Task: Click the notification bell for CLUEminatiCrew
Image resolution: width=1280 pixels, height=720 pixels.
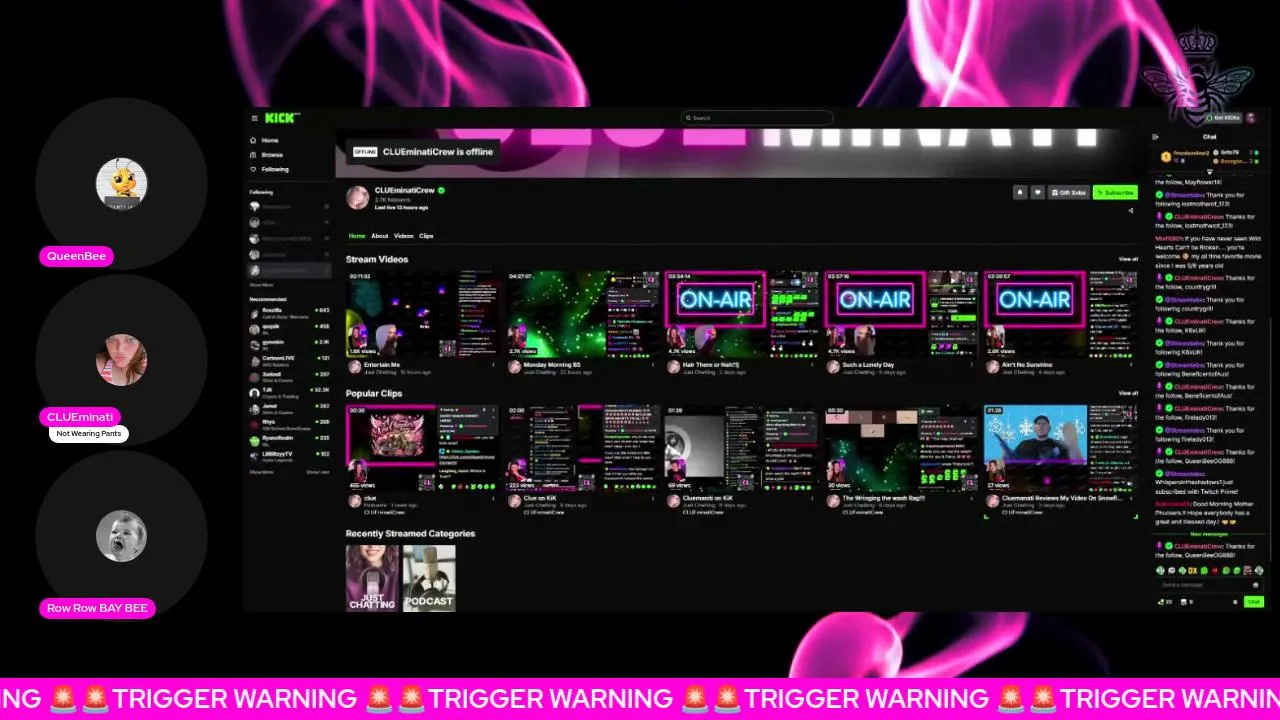Action: point(1020,192)
